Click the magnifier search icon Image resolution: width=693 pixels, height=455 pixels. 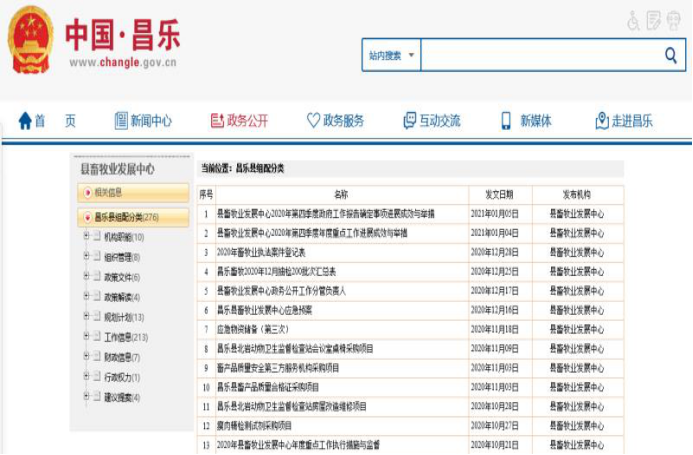pos(671,56)
